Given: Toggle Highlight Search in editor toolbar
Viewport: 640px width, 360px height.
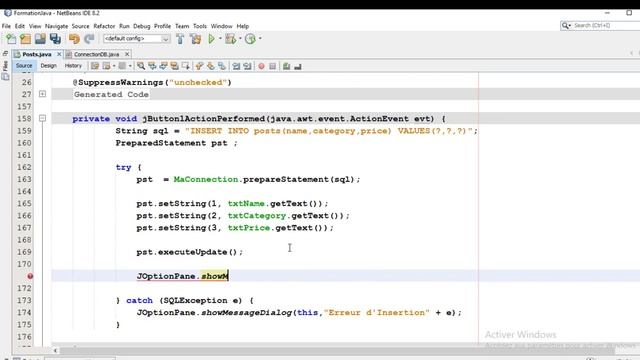Looking at the screenshot, I should tap(174, 66).
